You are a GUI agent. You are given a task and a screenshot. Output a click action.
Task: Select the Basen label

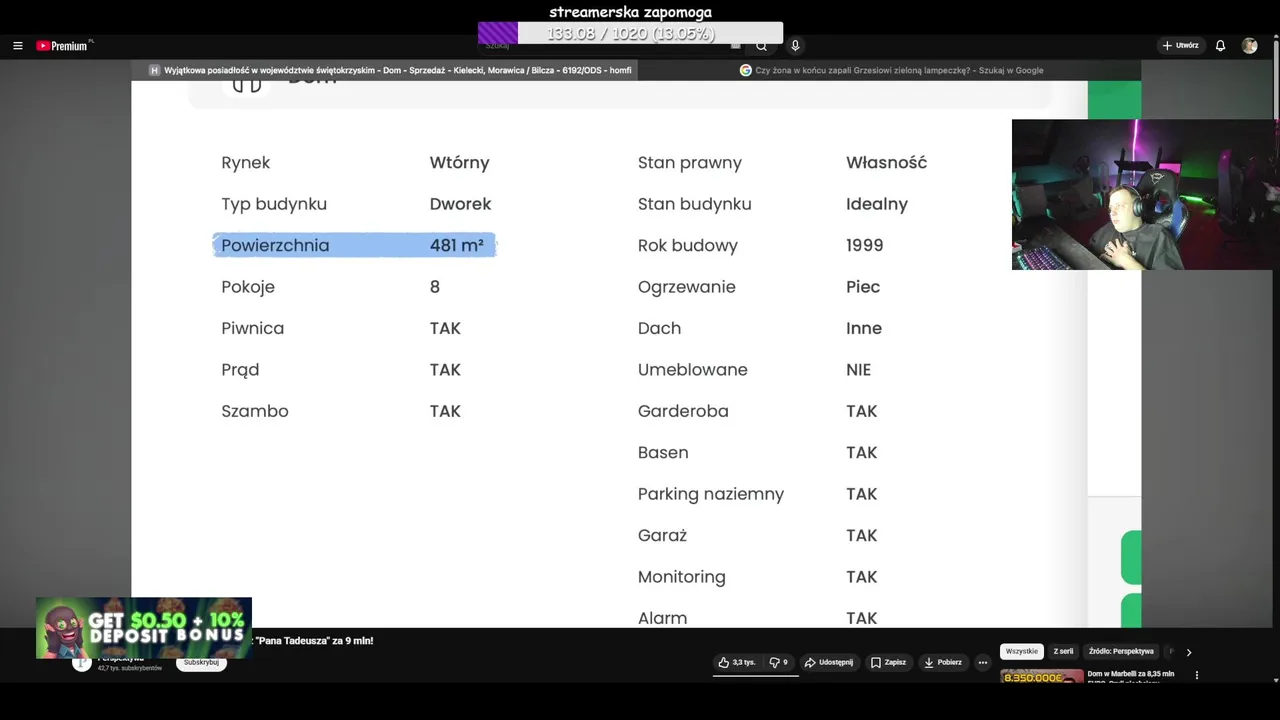tap(663, 453)
